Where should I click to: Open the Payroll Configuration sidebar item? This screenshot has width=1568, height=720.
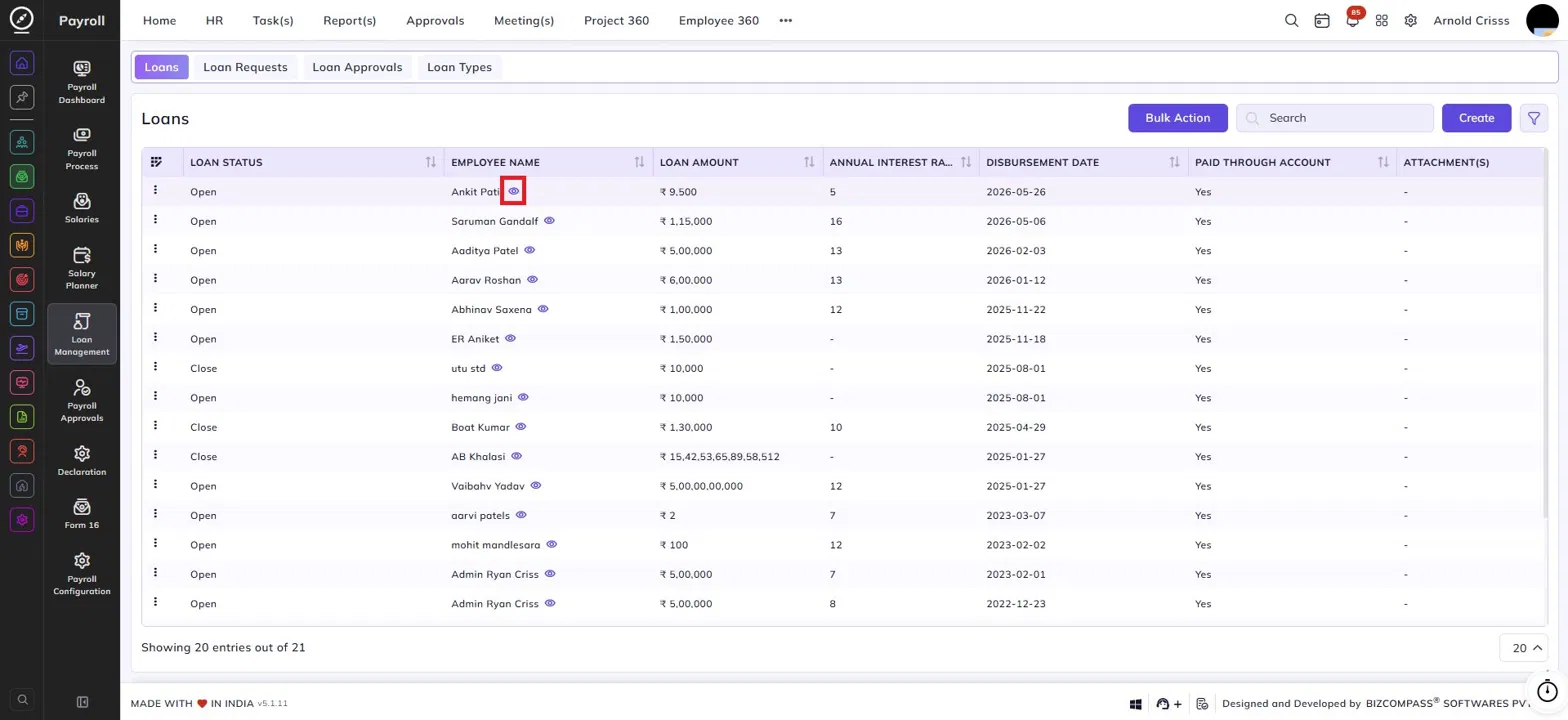(82, 574)
